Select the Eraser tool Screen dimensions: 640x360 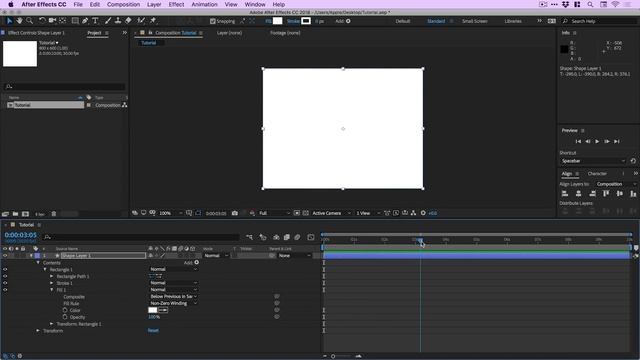point(128,21)
